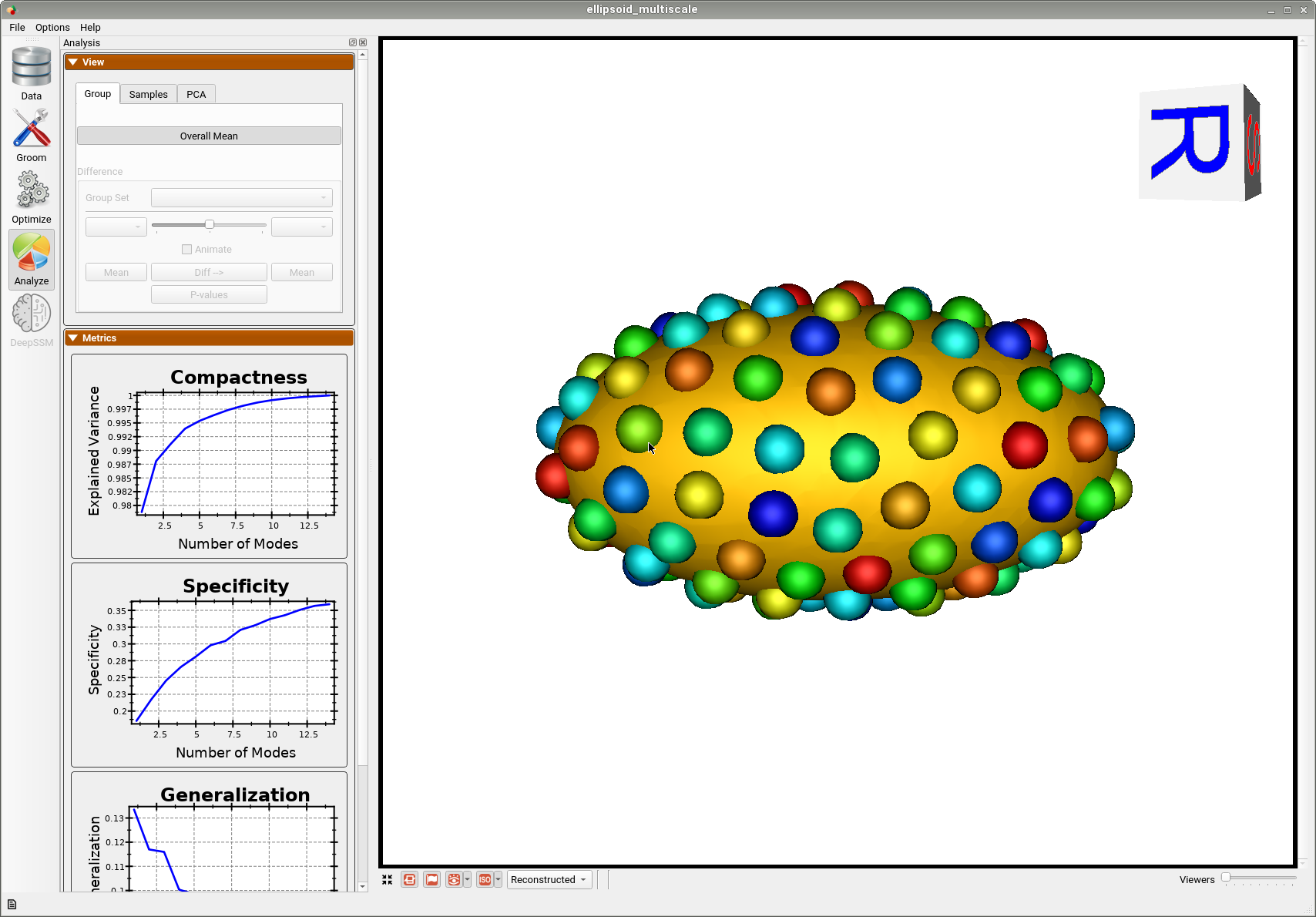This screenshot has width=1316, height=917.
Task: Collapse the View section
Action: click(x=209, y=62)
